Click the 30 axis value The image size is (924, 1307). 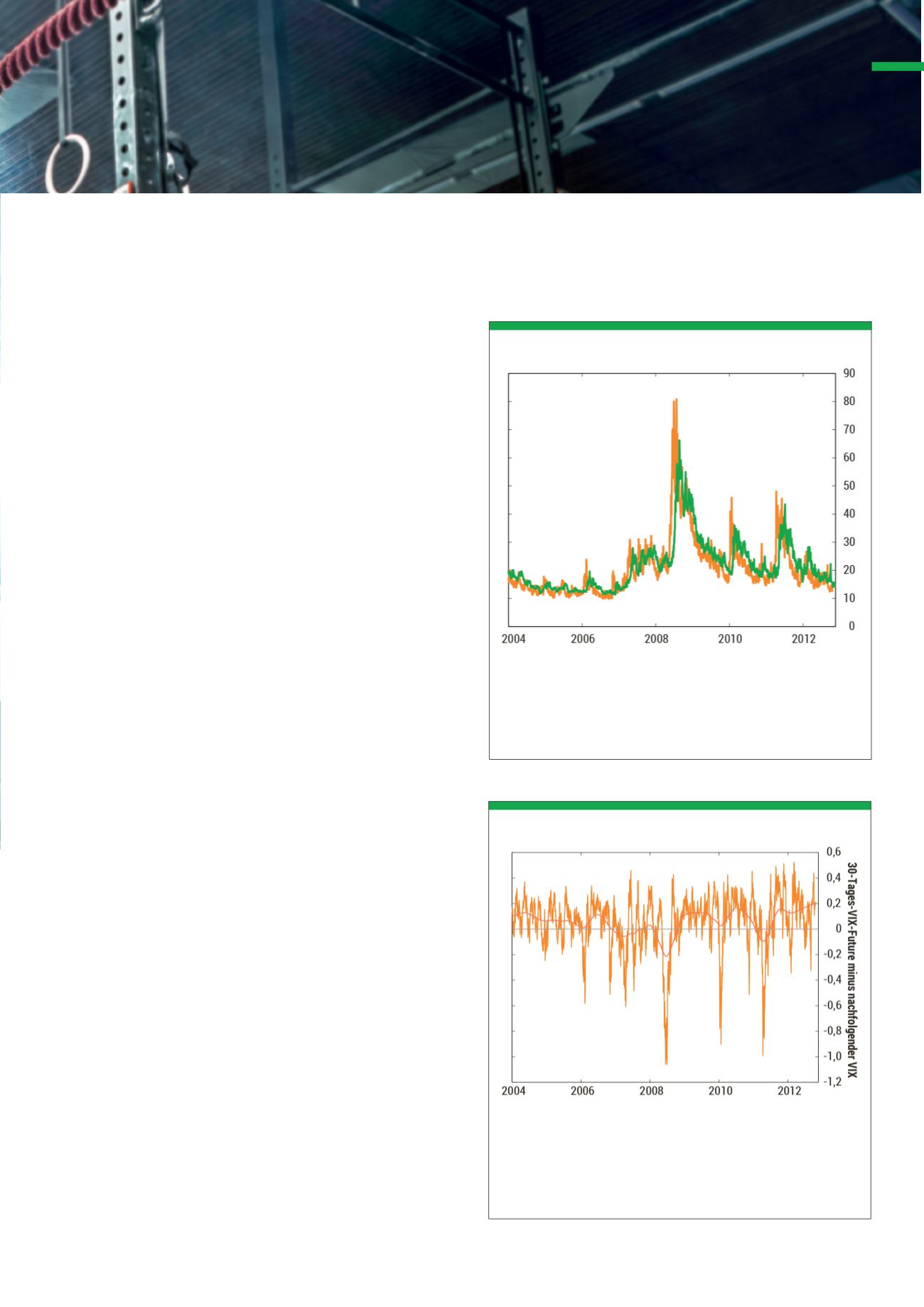[849, 542]
